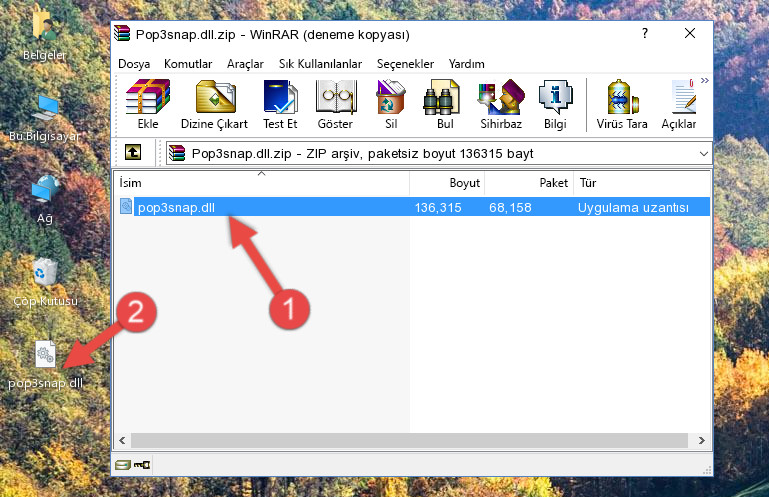Run Test Et on the archive
This screenshot has width=769, height=497.
tap(280, 105)
